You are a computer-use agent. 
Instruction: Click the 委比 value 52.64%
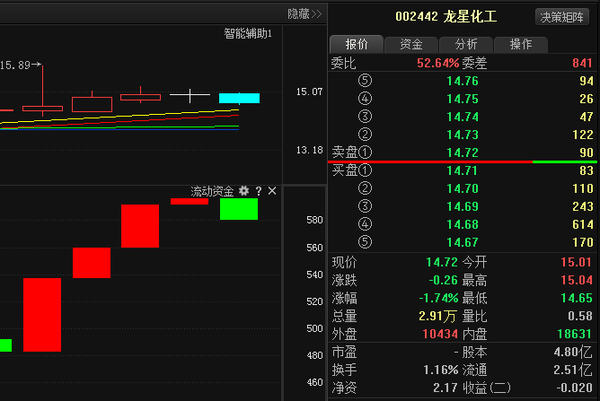[438, 63]
